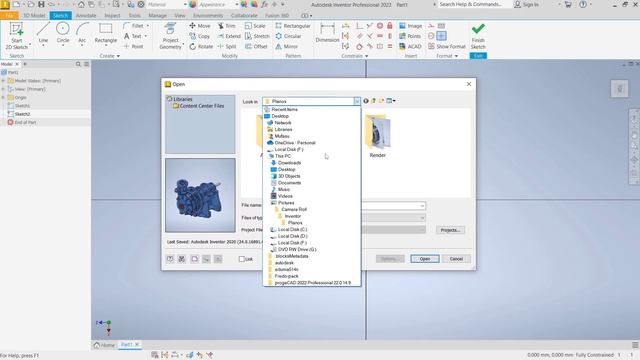Image resolution: width=640 pixels, height=360 pixels.
Task: Activate the Trim tool
Action: (x=227, y=26)
